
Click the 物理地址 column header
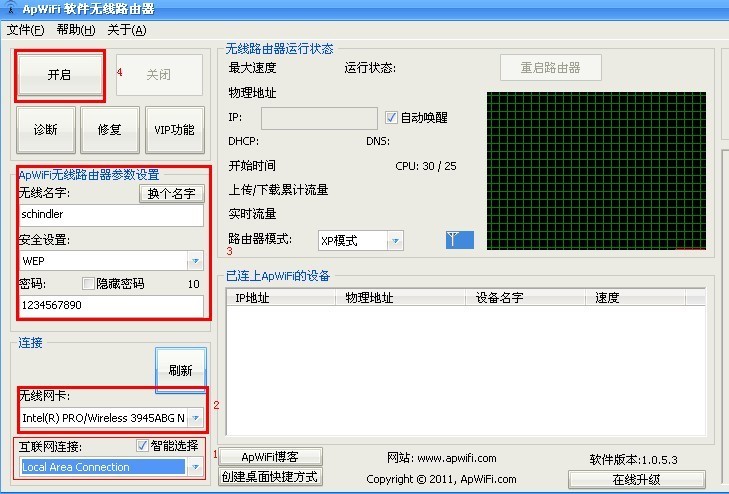(400, 297)
